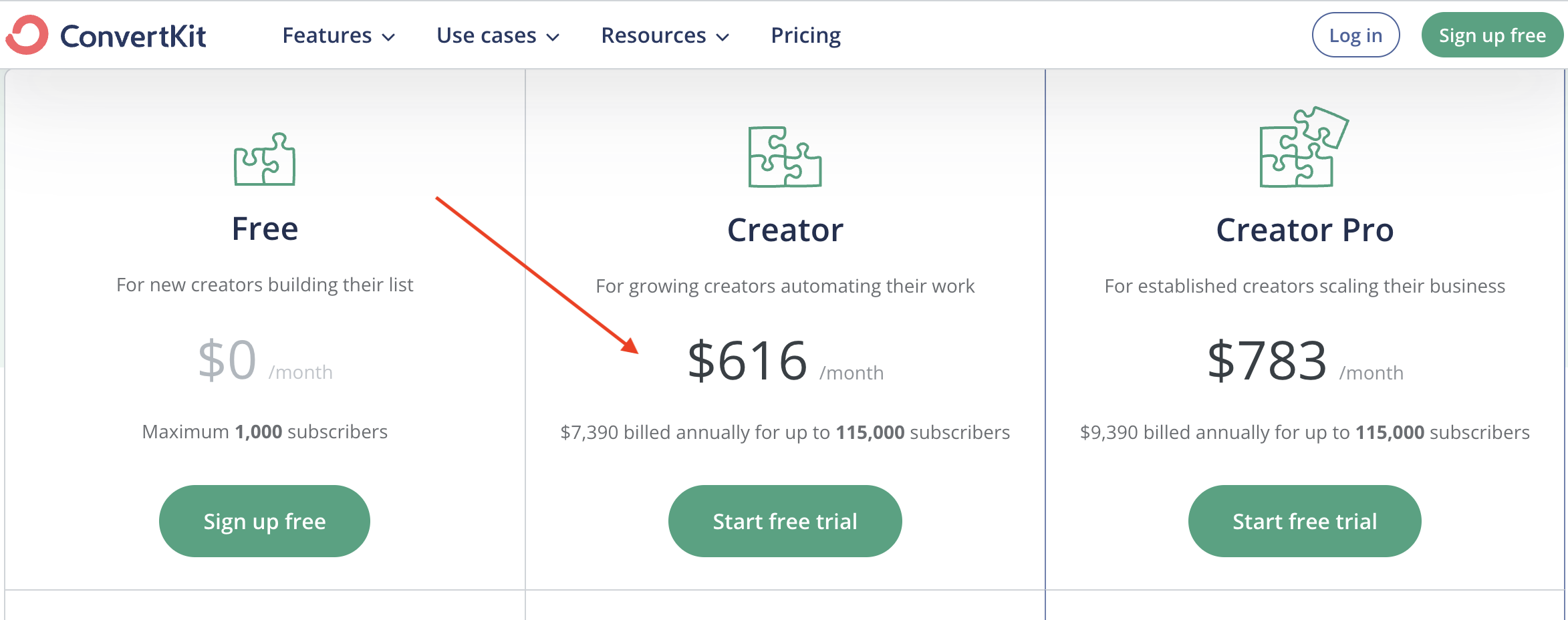Click the ConvertKit circular logo icon

pos(27,35)
